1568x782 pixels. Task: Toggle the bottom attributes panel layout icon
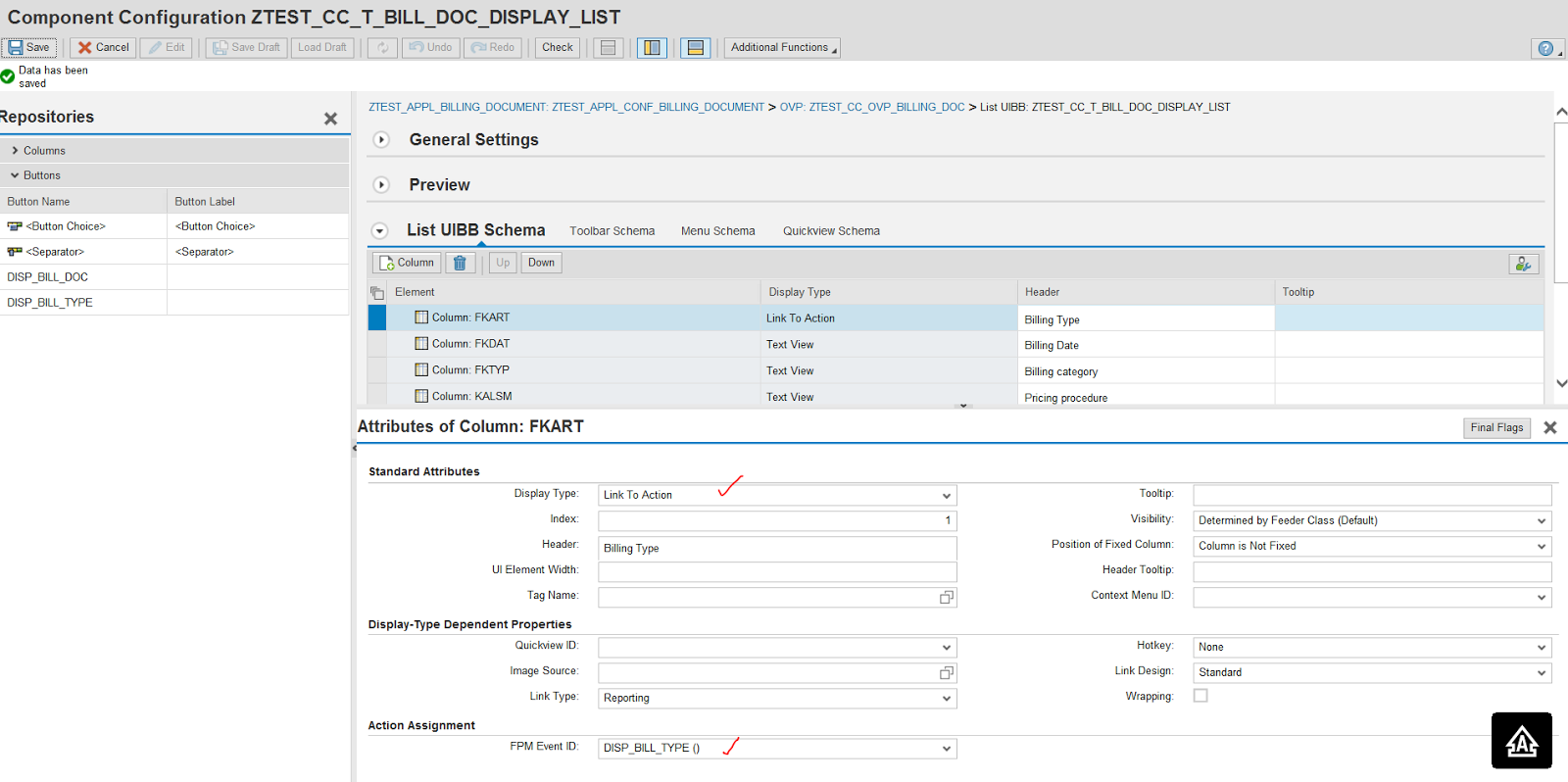coord(695,48)
